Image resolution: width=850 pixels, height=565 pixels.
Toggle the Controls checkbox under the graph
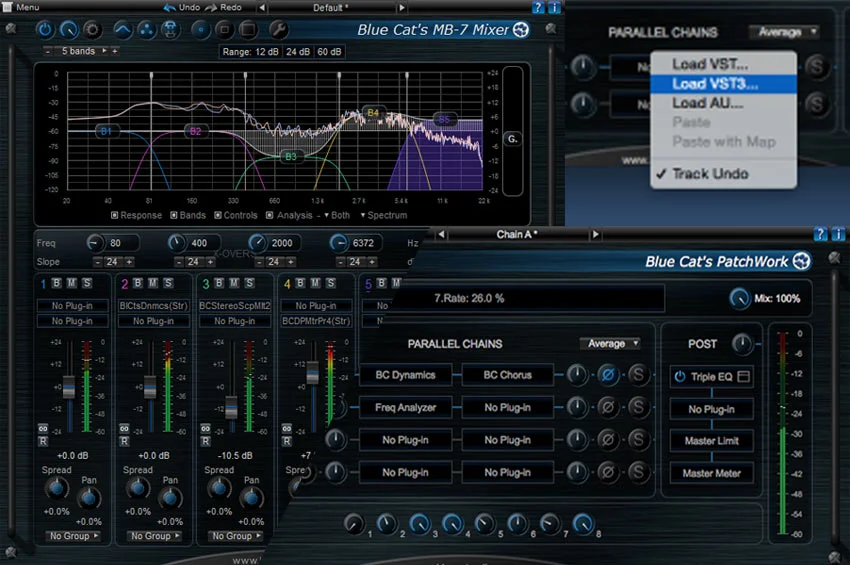[x=217, y=215]
